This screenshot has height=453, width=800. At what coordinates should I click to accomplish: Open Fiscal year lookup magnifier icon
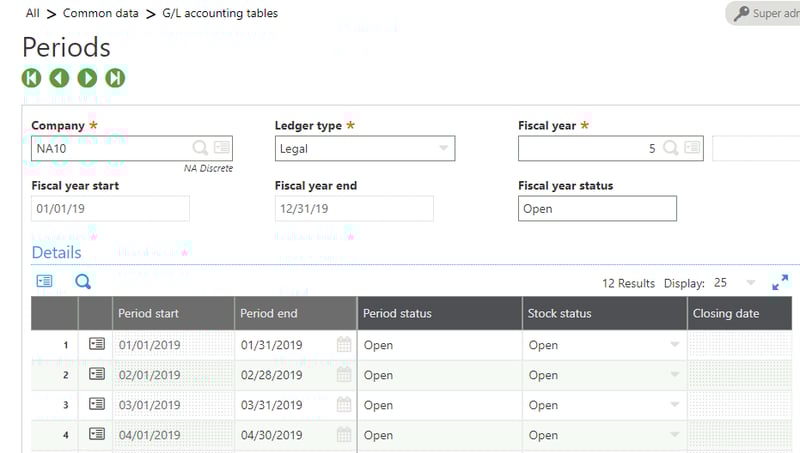point(671,148)
